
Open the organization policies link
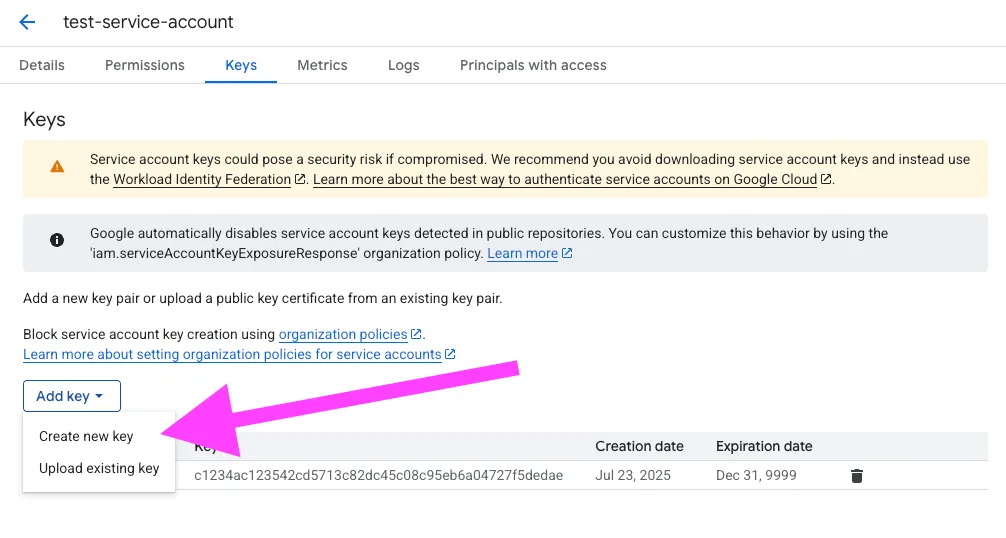coord(343,334)
